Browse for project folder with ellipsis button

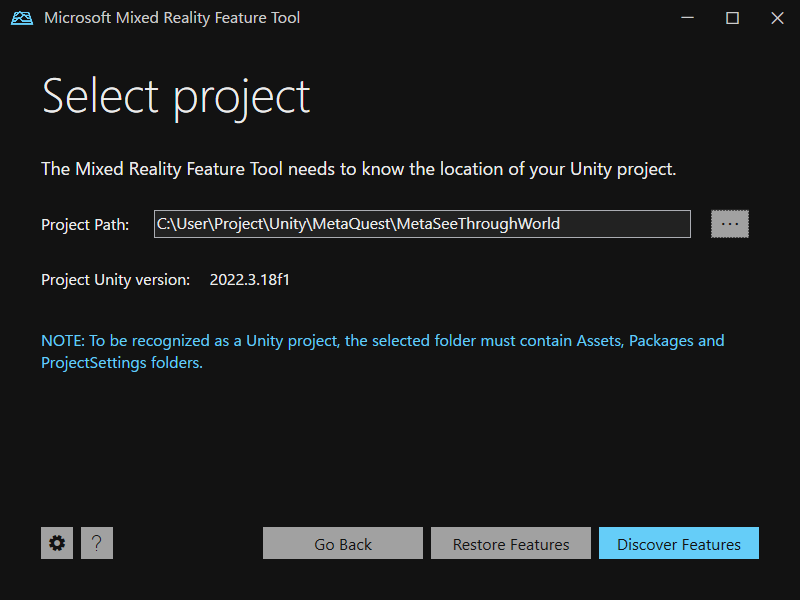[730, 224]
